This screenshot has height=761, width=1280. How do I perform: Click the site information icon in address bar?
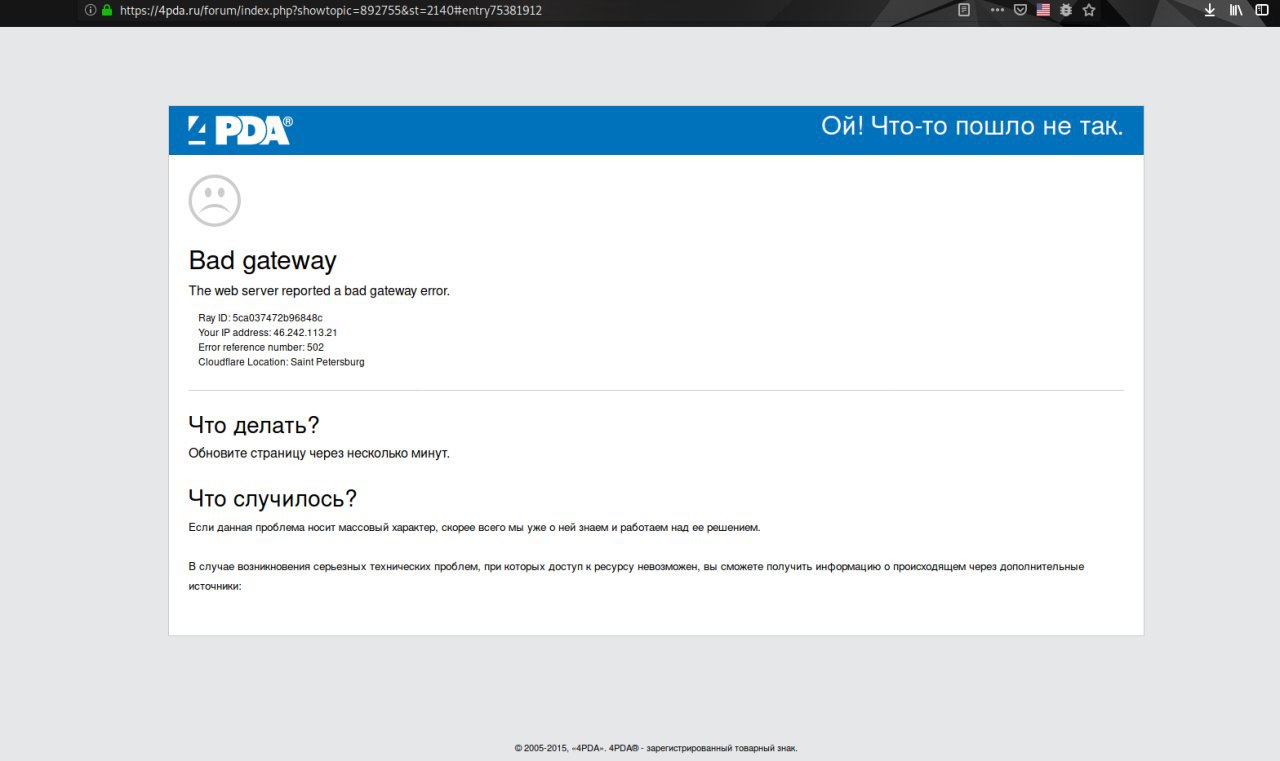(x=90, y=10)
